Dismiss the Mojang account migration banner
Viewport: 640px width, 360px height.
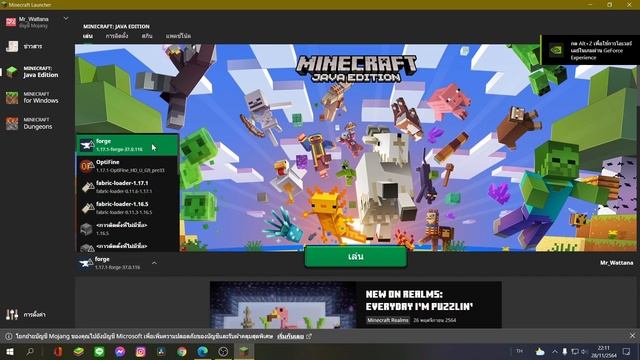632,336
